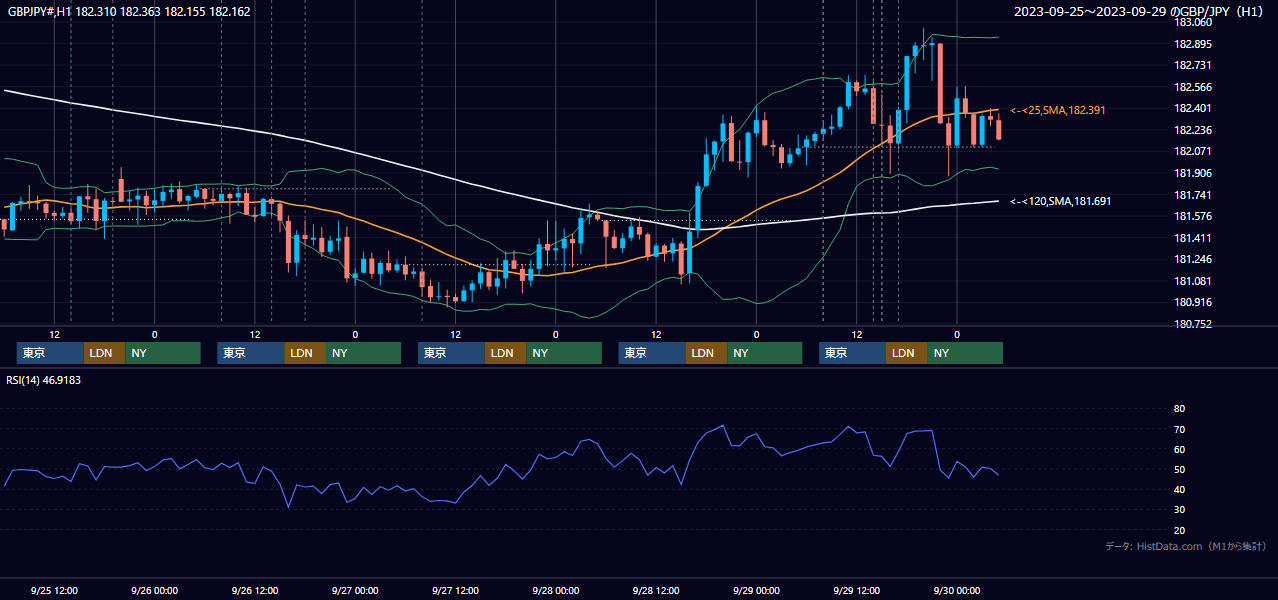
Task: Click the white 120 SMA 181.691 label
Action: pyautogui.click(x=1061, y=201)
